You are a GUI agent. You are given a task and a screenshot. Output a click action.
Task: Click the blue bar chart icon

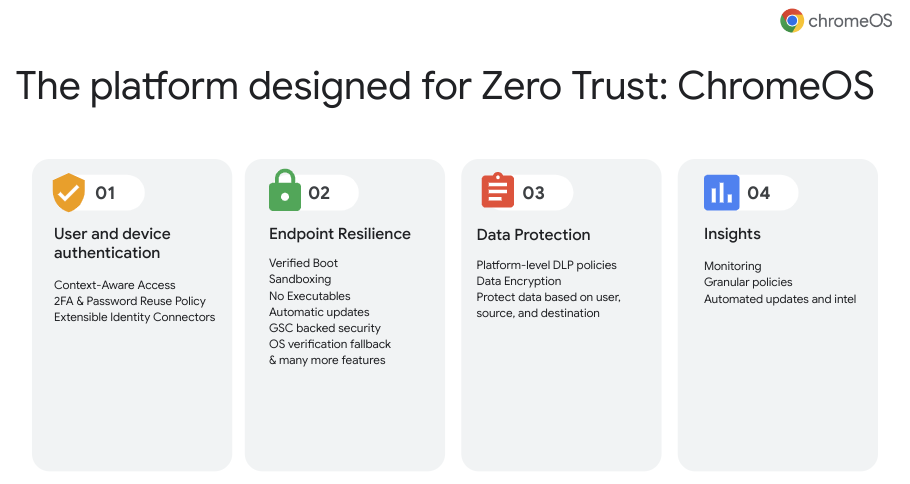(721, 192)
